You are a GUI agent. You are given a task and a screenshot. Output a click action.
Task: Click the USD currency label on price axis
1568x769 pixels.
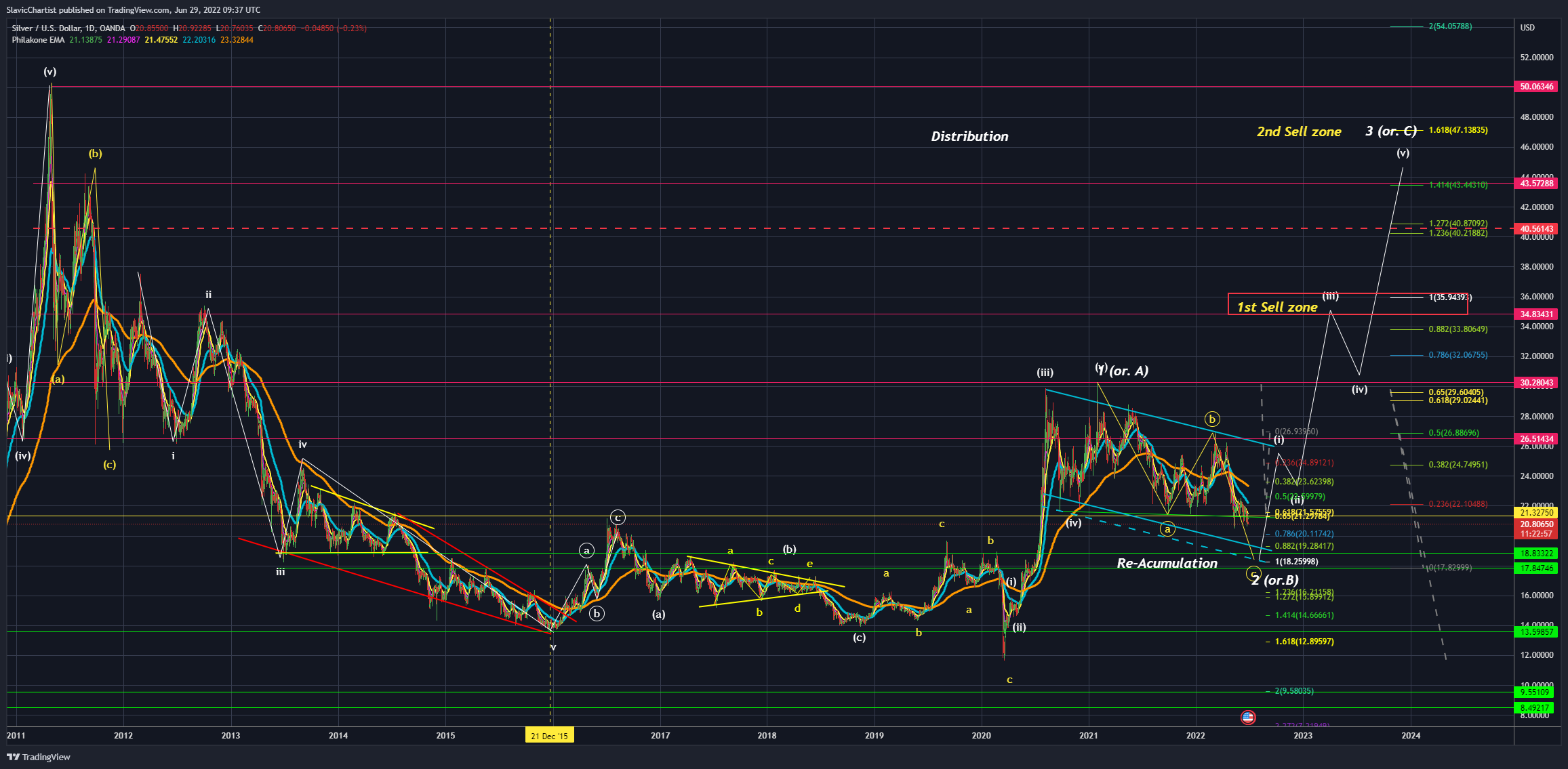(x=1527, y=28)
